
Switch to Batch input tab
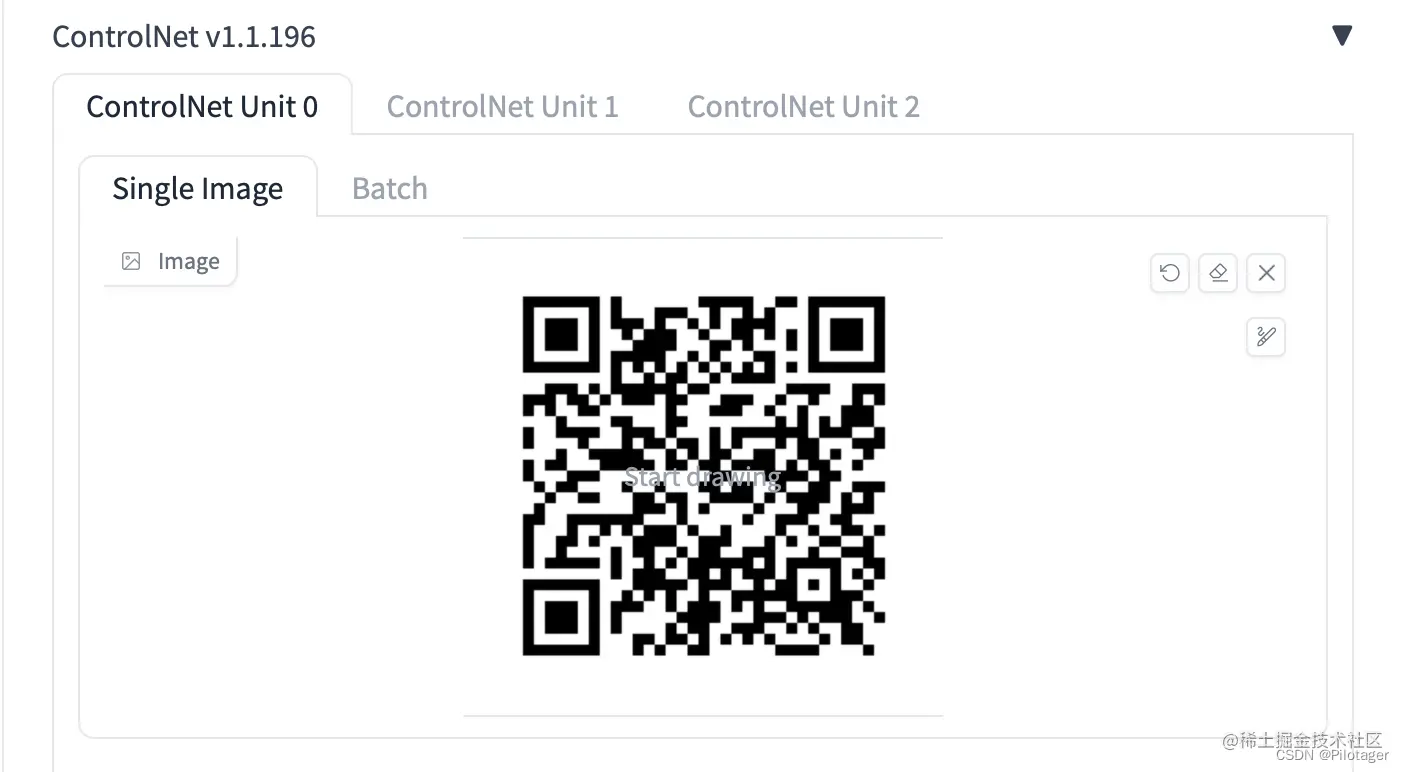(x=390, y=188)
